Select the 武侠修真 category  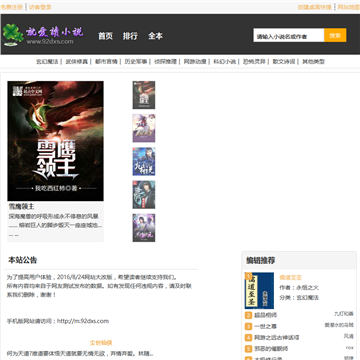tap(77, 61)
